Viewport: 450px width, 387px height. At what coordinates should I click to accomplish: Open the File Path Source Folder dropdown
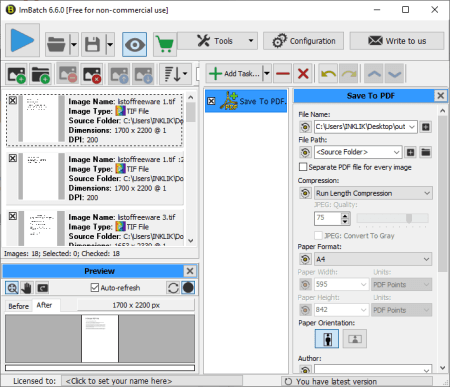(358, 152)
